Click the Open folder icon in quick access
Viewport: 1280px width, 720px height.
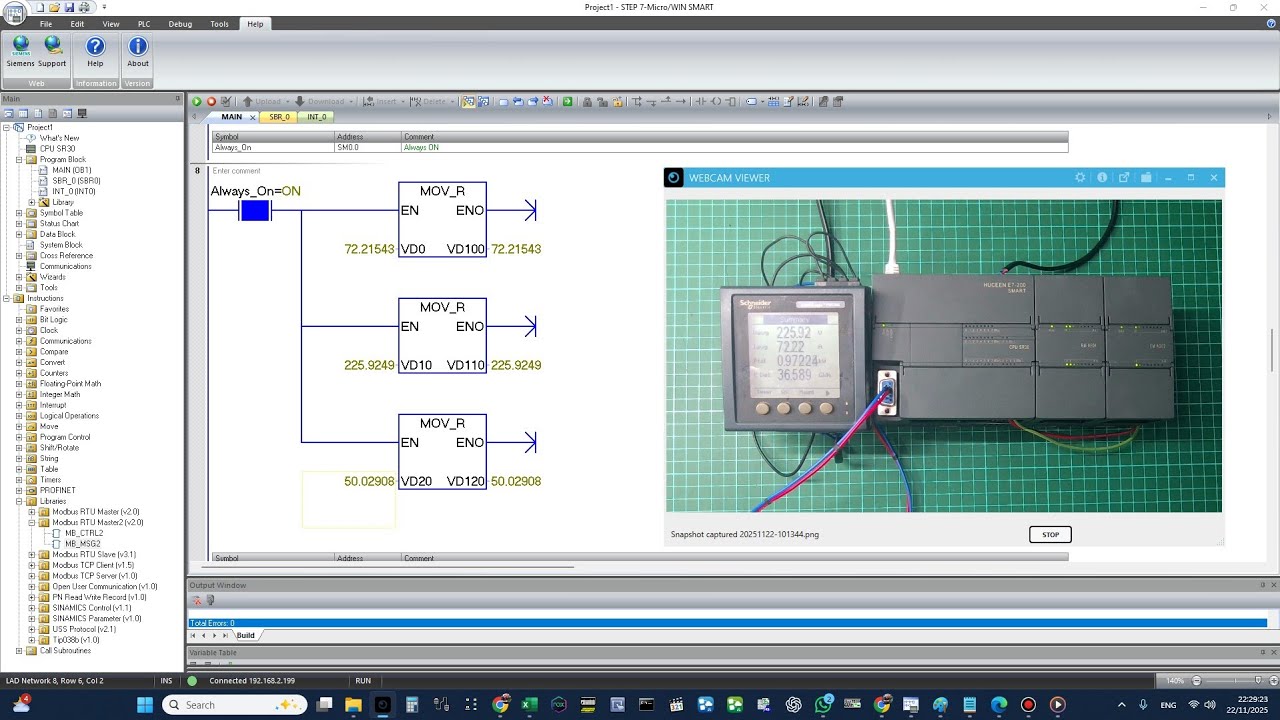click(x=54, y=7)
